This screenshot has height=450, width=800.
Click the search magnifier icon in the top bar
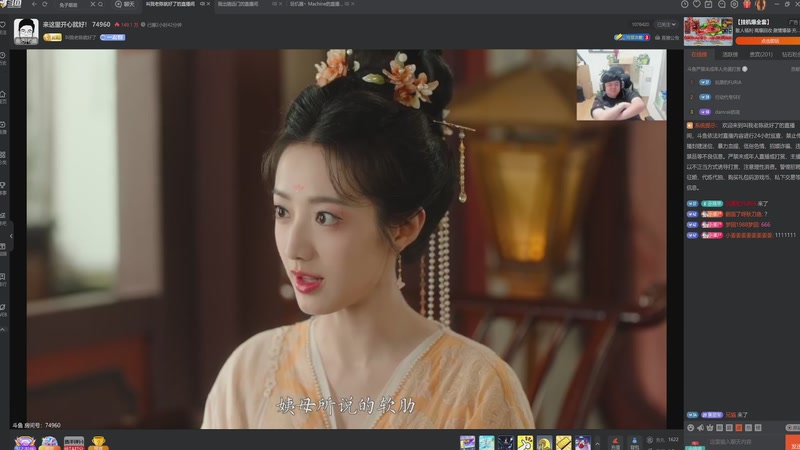(101, 4)
